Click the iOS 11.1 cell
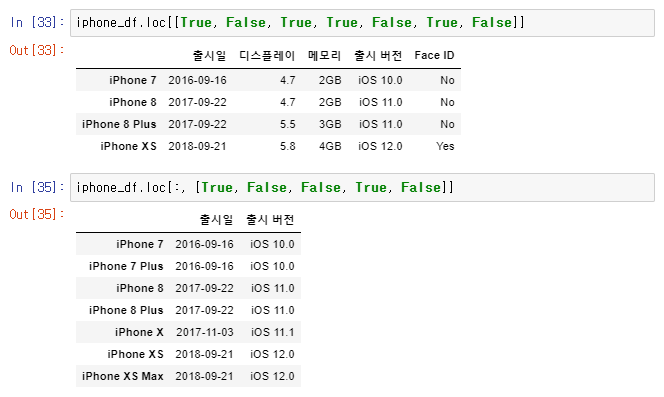Image resolution: width=664 pixels, height=397 pixels. (x=272, y=332)
